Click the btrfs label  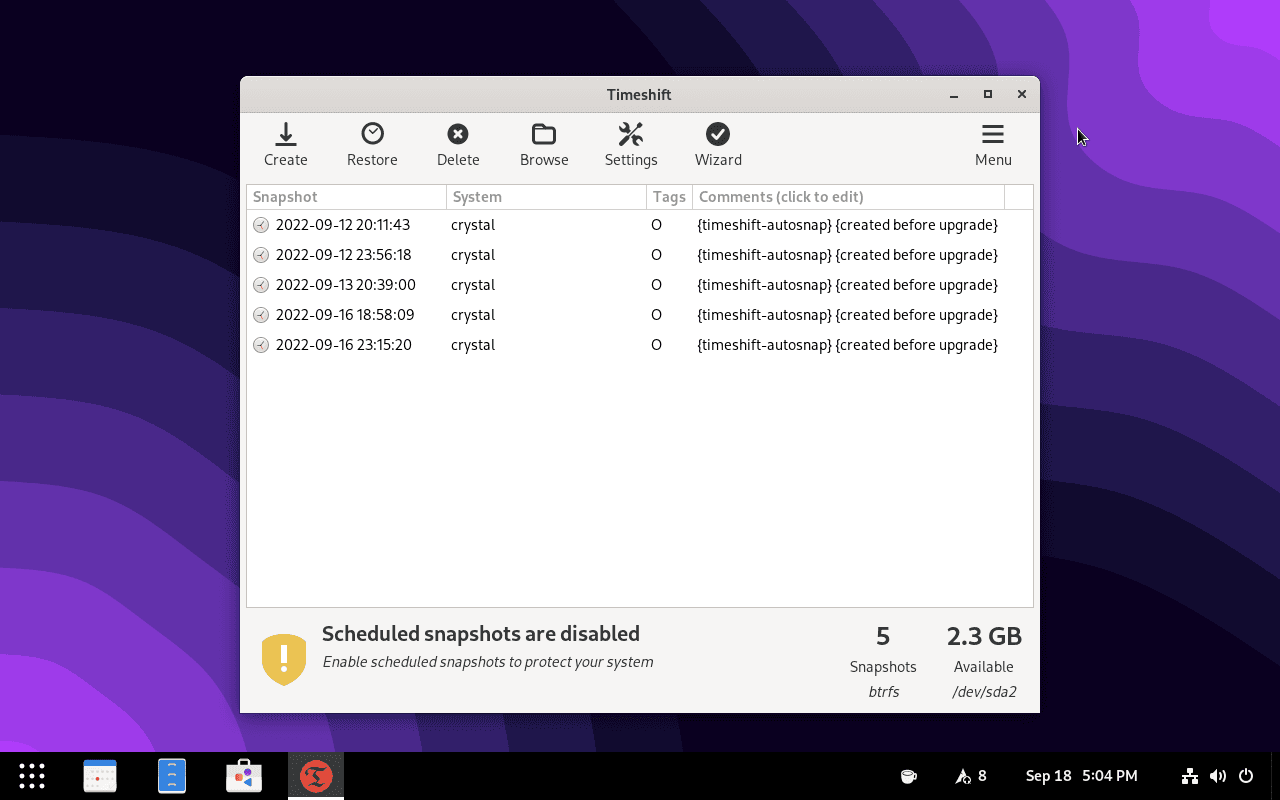click(884, 692)
